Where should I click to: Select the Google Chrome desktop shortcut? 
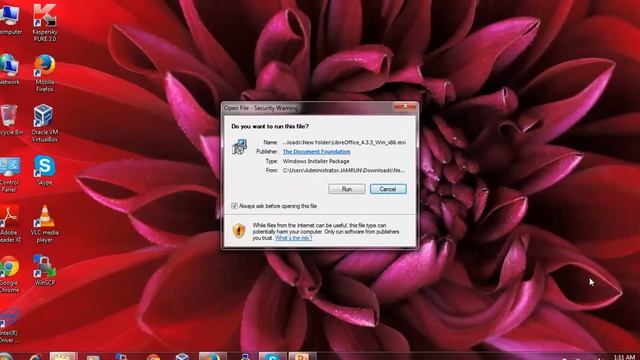10,274
